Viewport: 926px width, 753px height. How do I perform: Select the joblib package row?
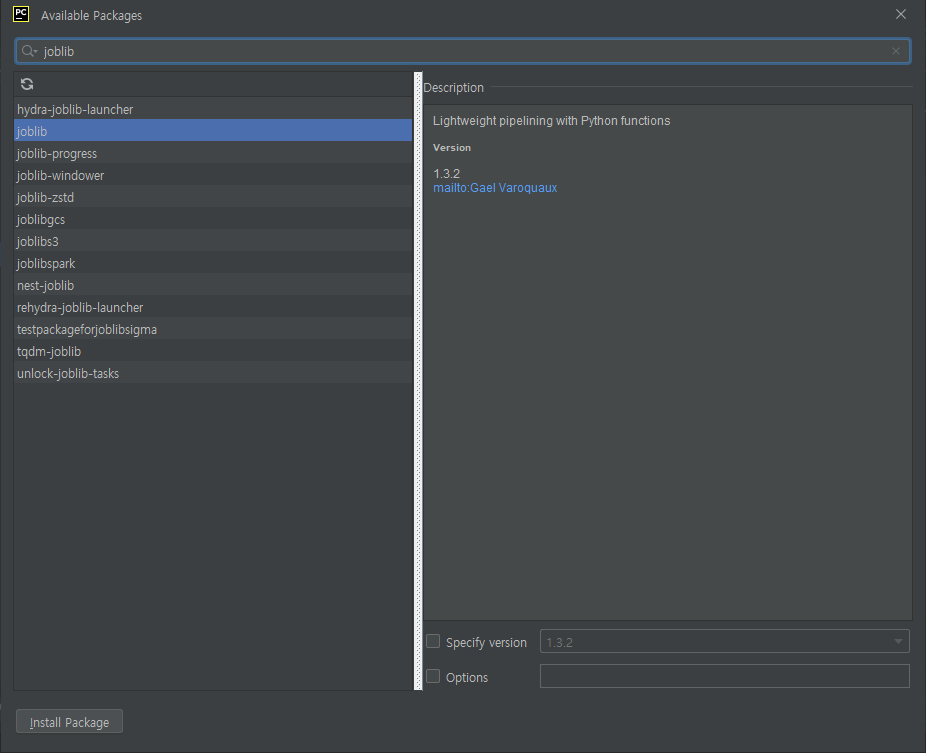[x=213, y=131]
